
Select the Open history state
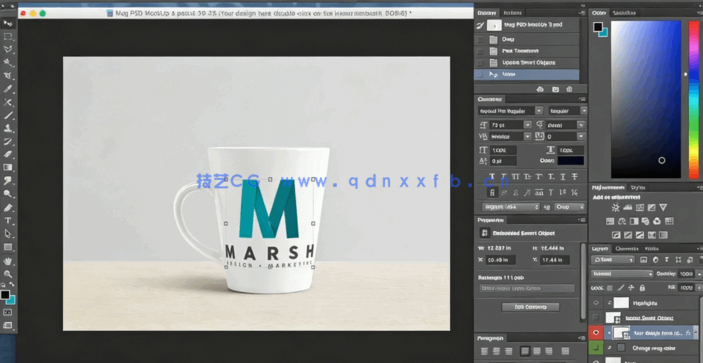pos(527,39)
